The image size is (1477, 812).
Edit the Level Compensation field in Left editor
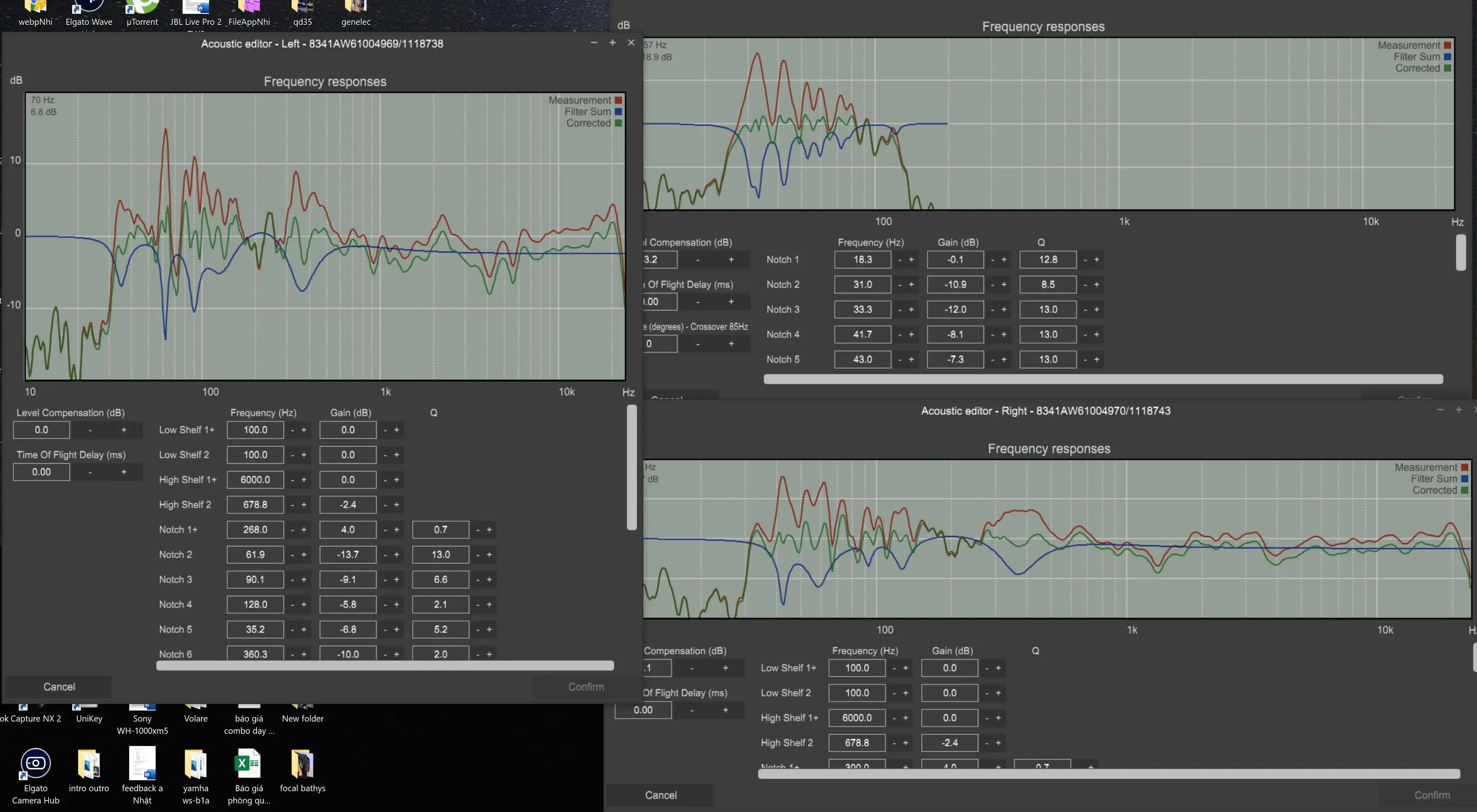(x=41, y=429)
